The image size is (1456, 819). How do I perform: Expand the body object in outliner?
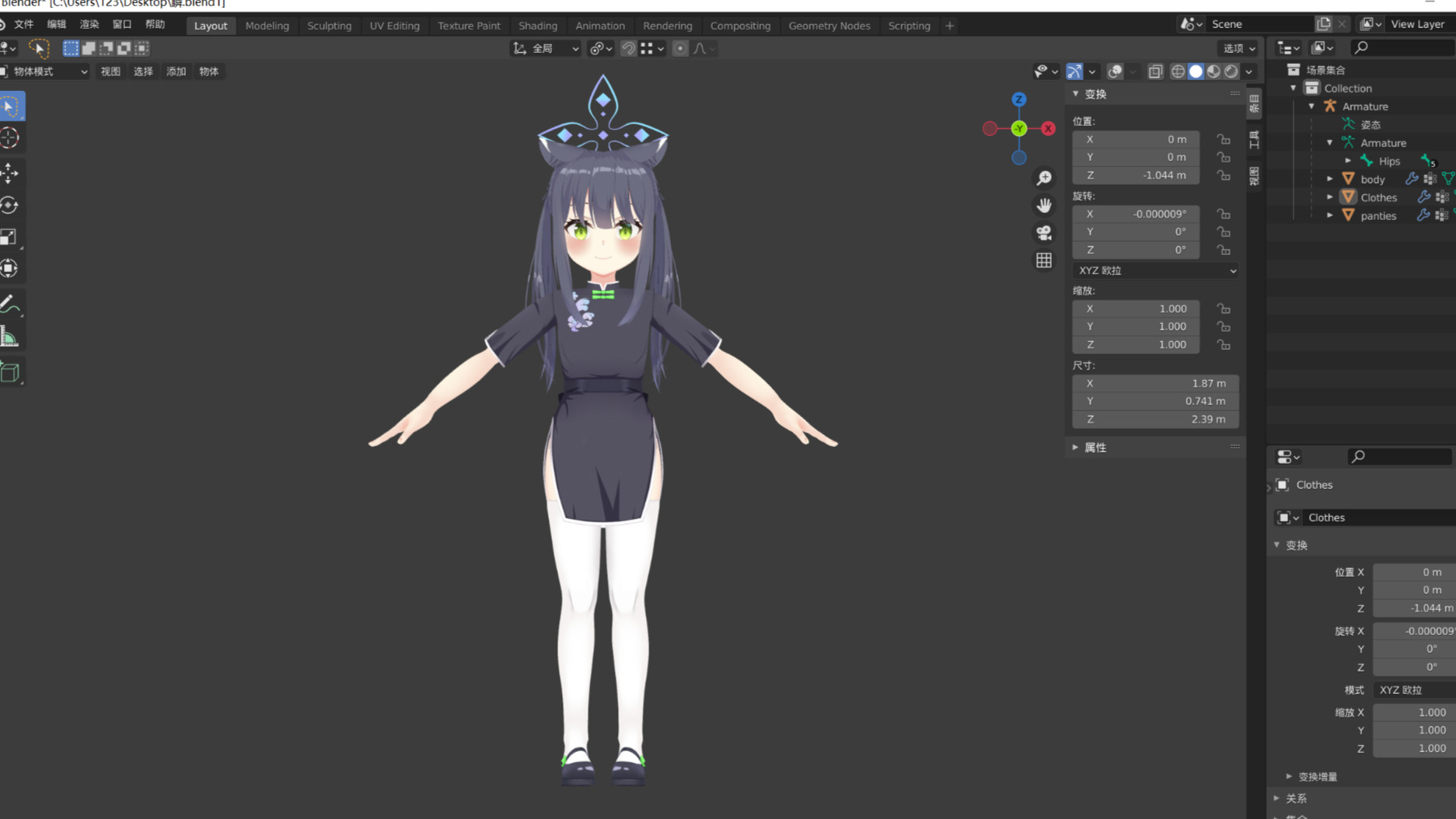coord(1330,179)
